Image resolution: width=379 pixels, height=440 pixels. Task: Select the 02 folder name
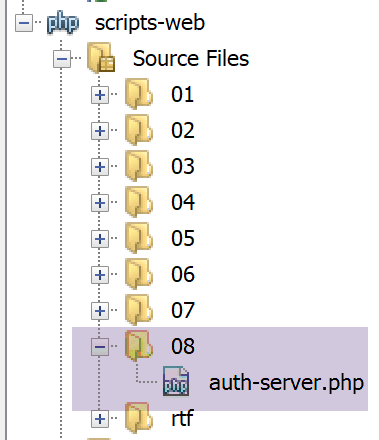coord(183,131)
